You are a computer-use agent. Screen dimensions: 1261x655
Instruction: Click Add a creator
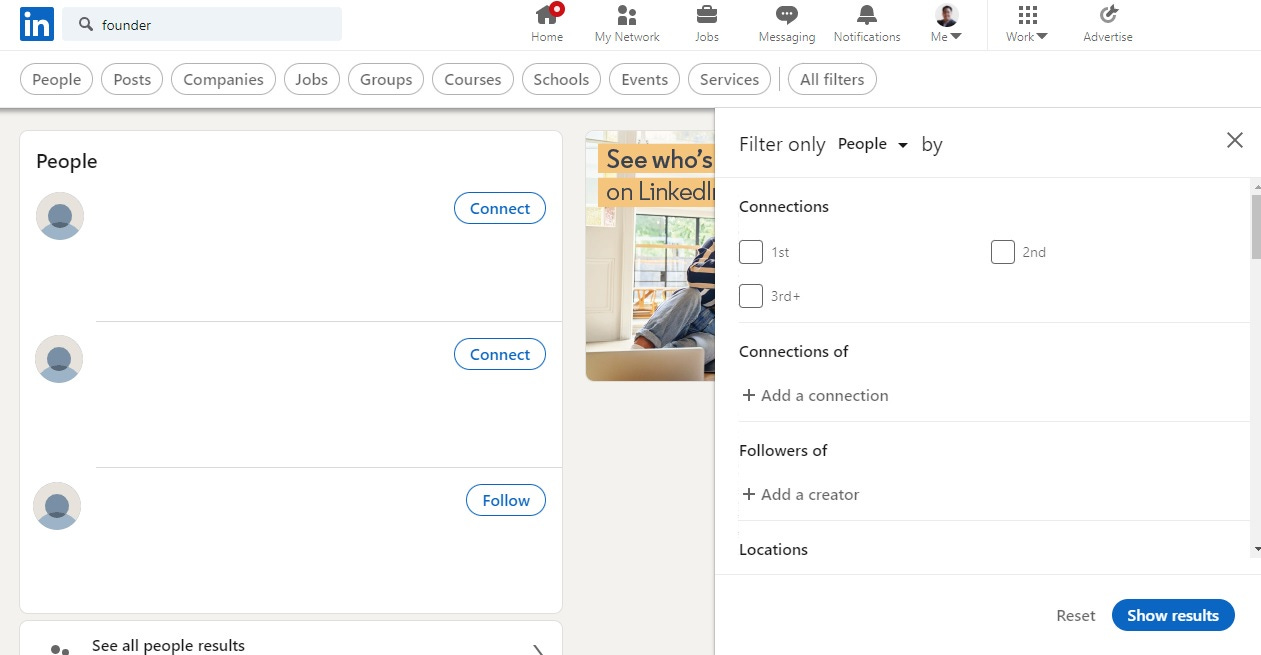(800, 494)
